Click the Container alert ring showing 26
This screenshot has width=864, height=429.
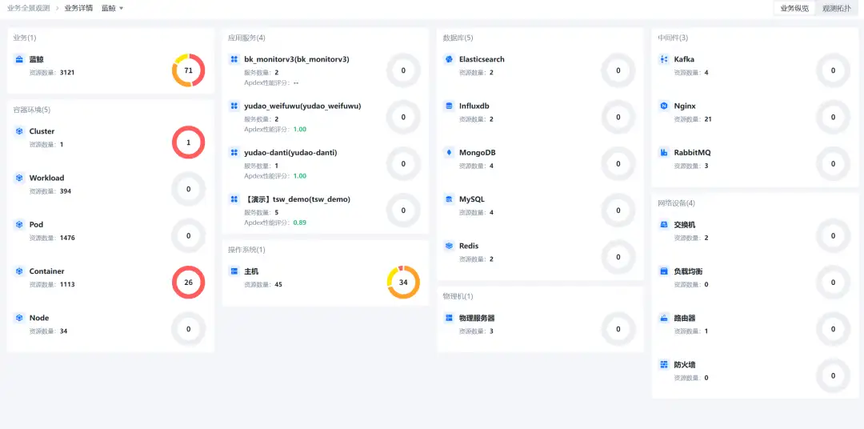tap(188, 283)
